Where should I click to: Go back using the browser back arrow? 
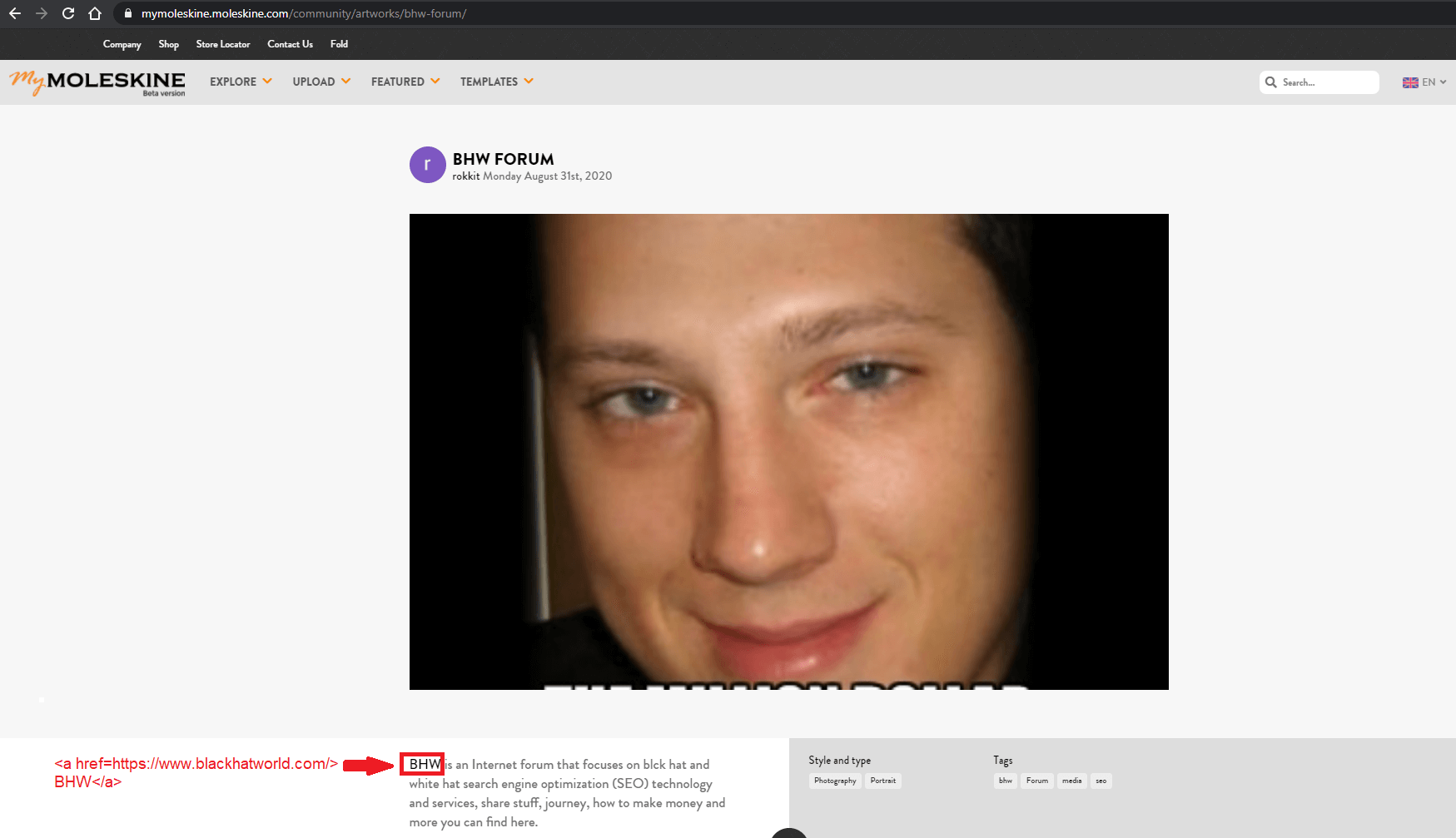[15, 13]
